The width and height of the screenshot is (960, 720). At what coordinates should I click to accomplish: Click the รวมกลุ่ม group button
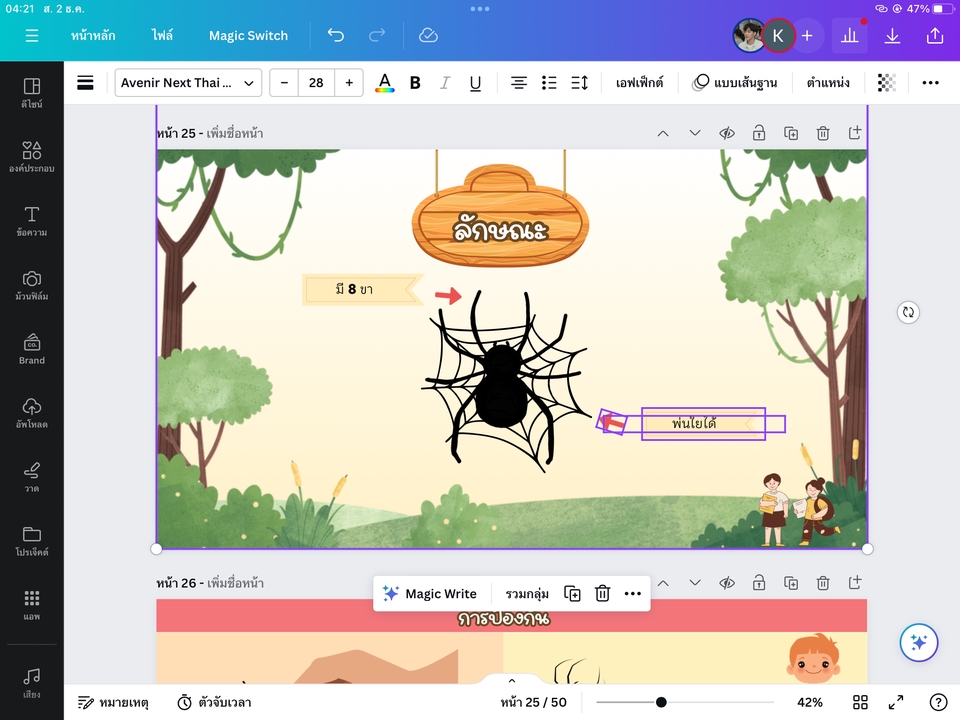[x=527, y=594]
